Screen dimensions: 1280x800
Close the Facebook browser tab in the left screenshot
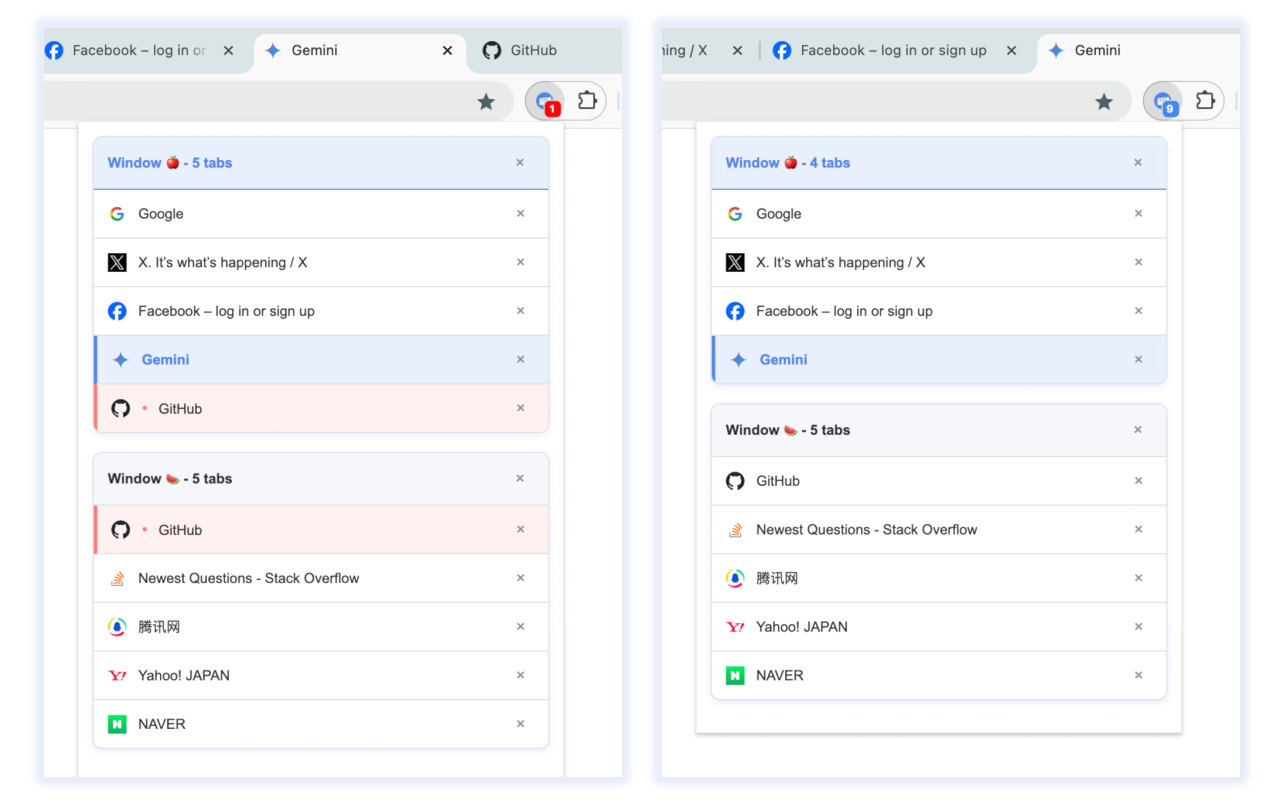[228, 50]
